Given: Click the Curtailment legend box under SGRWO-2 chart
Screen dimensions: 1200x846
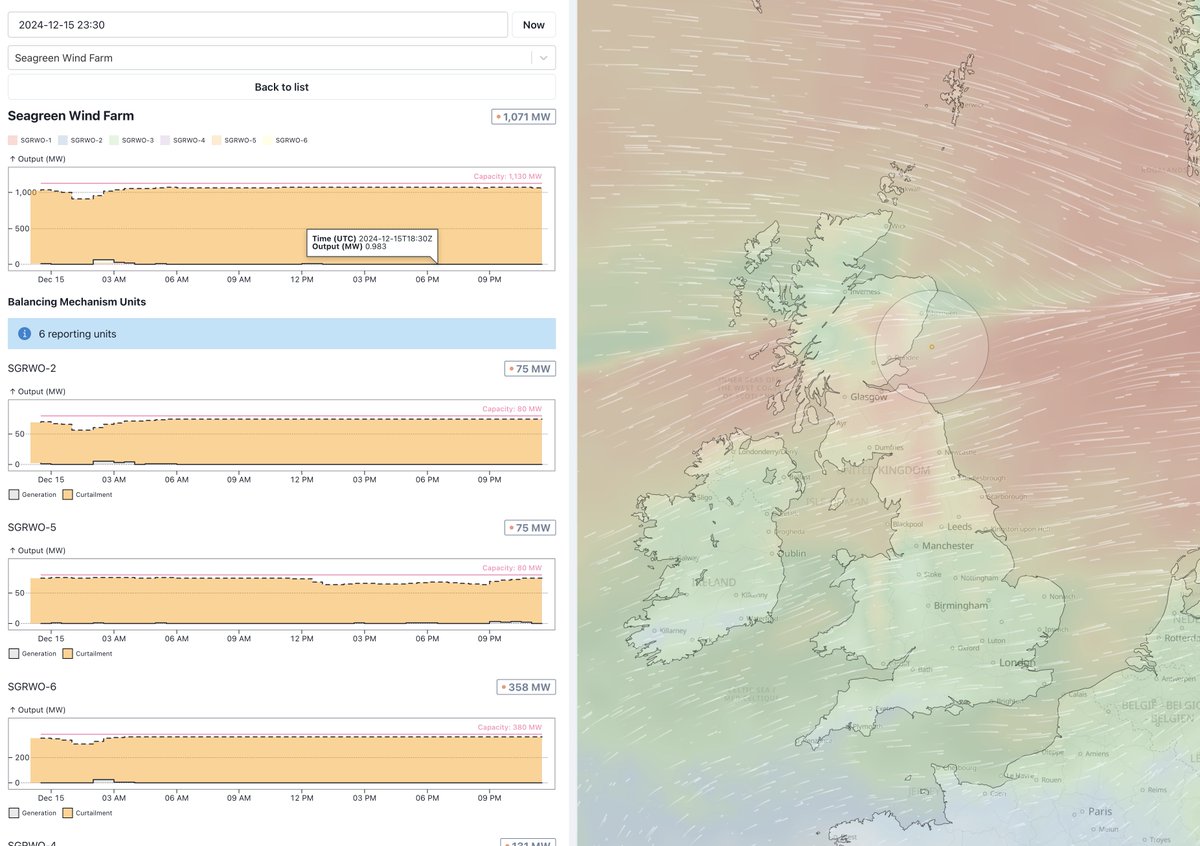Looking at the screenshot, I should point(68,494).
